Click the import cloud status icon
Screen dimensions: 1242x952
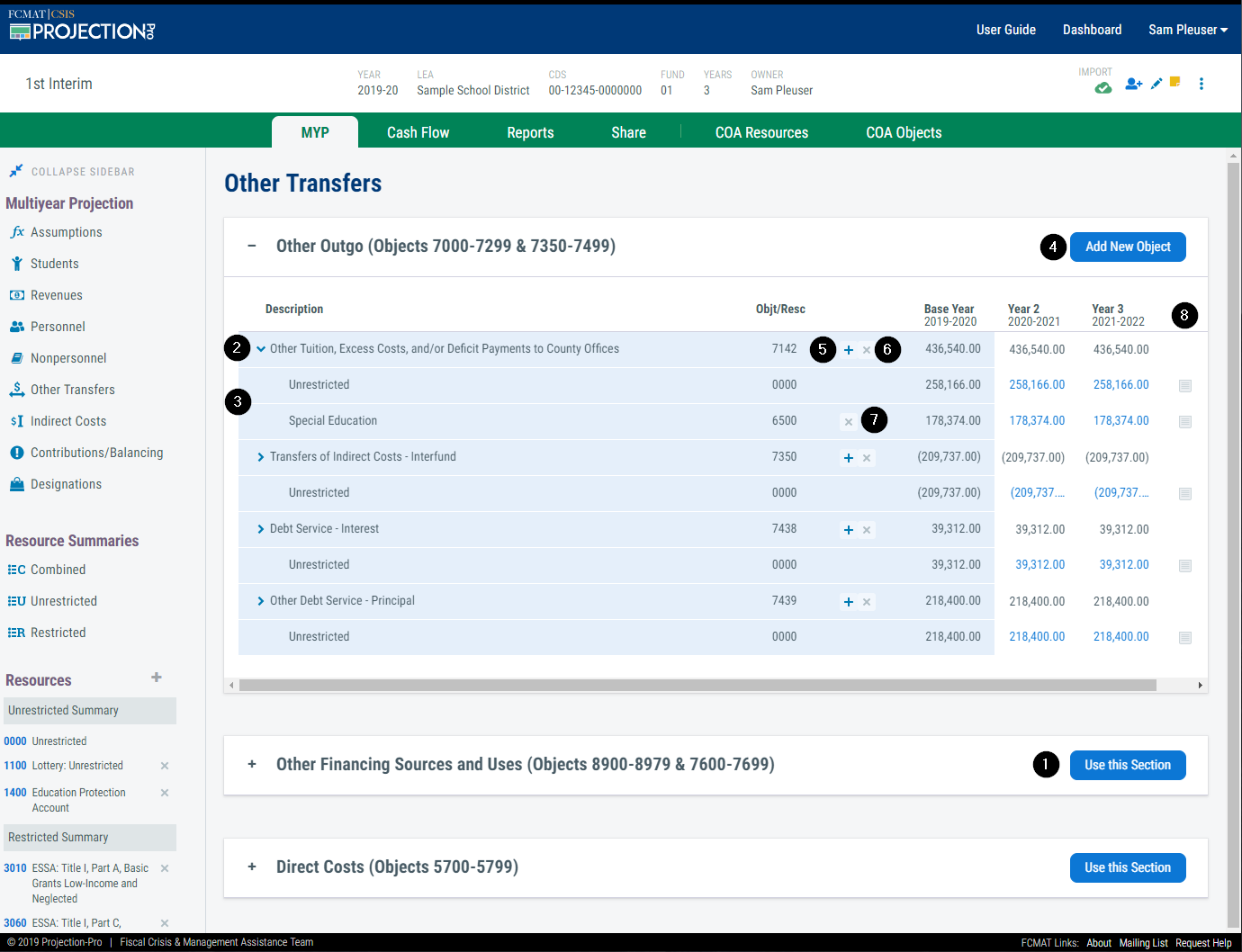pyautogui.click(x=1102, y=87)
